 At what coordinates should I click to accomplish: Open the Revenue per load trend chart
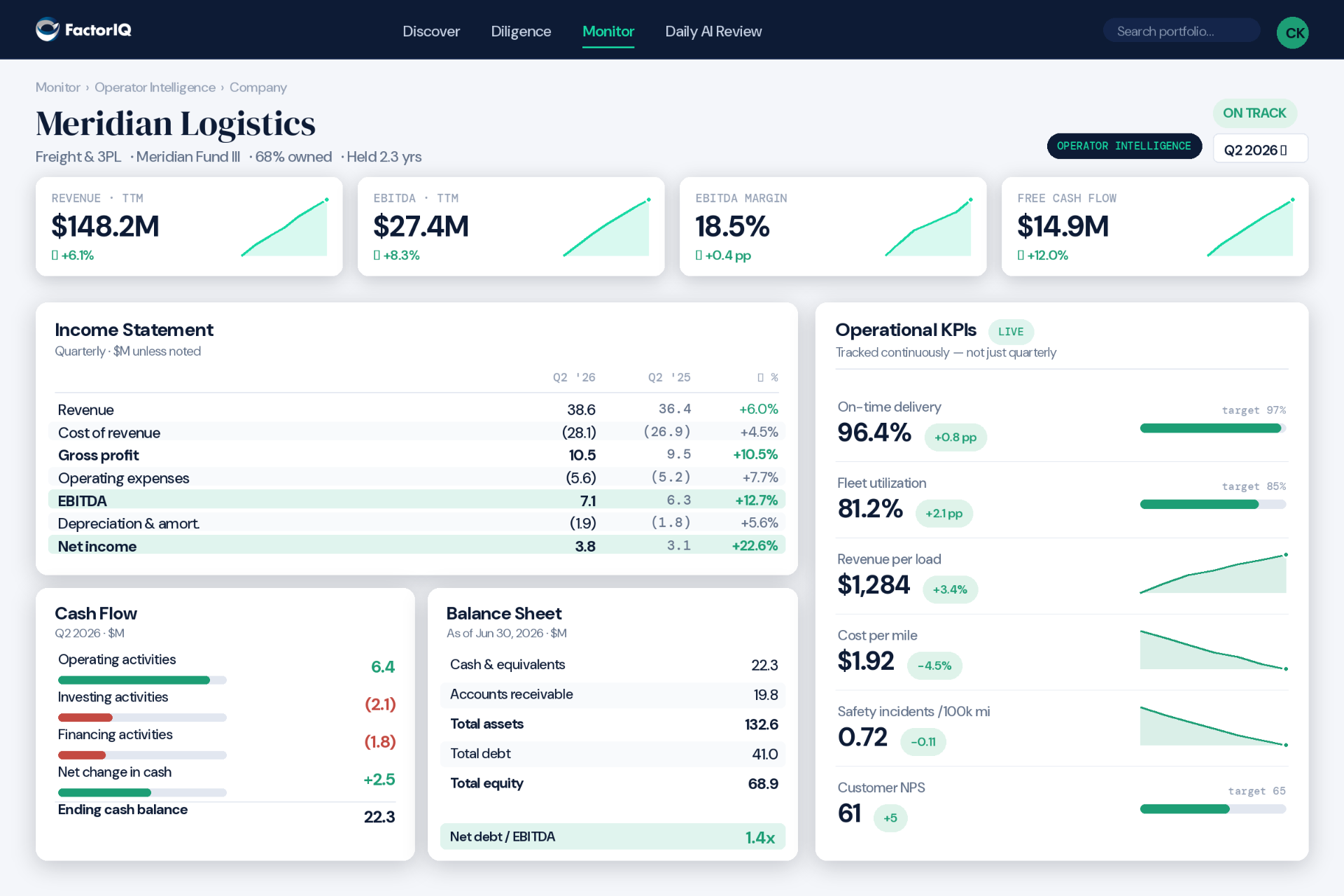pyautogui.click(x=1214, y=573)
